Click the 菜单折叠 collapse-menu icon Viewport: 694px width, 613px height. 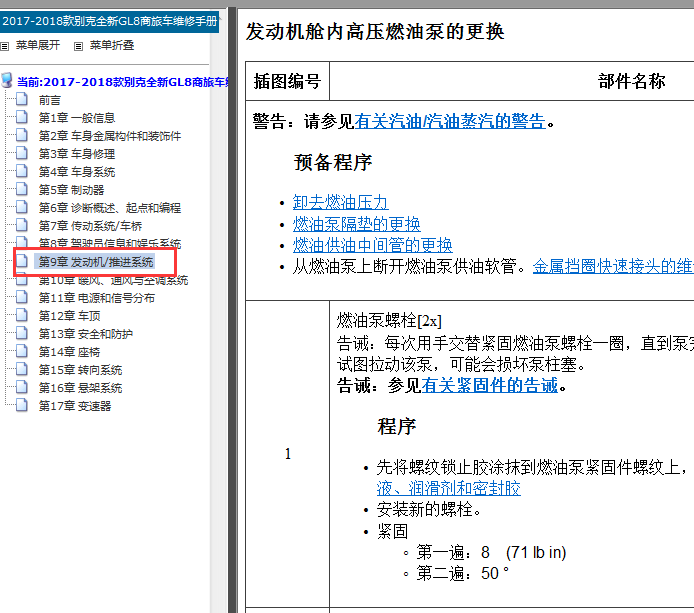(78, 46)
